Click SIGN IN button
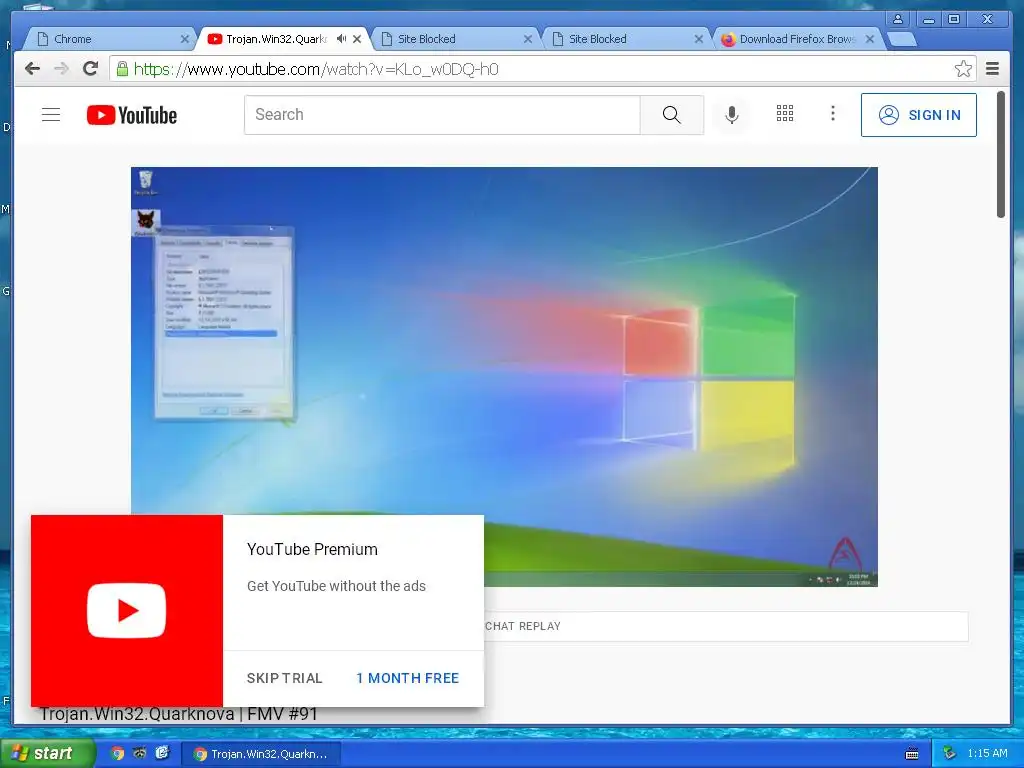Viewport: 1024px width, 768px height. [918, 115]
